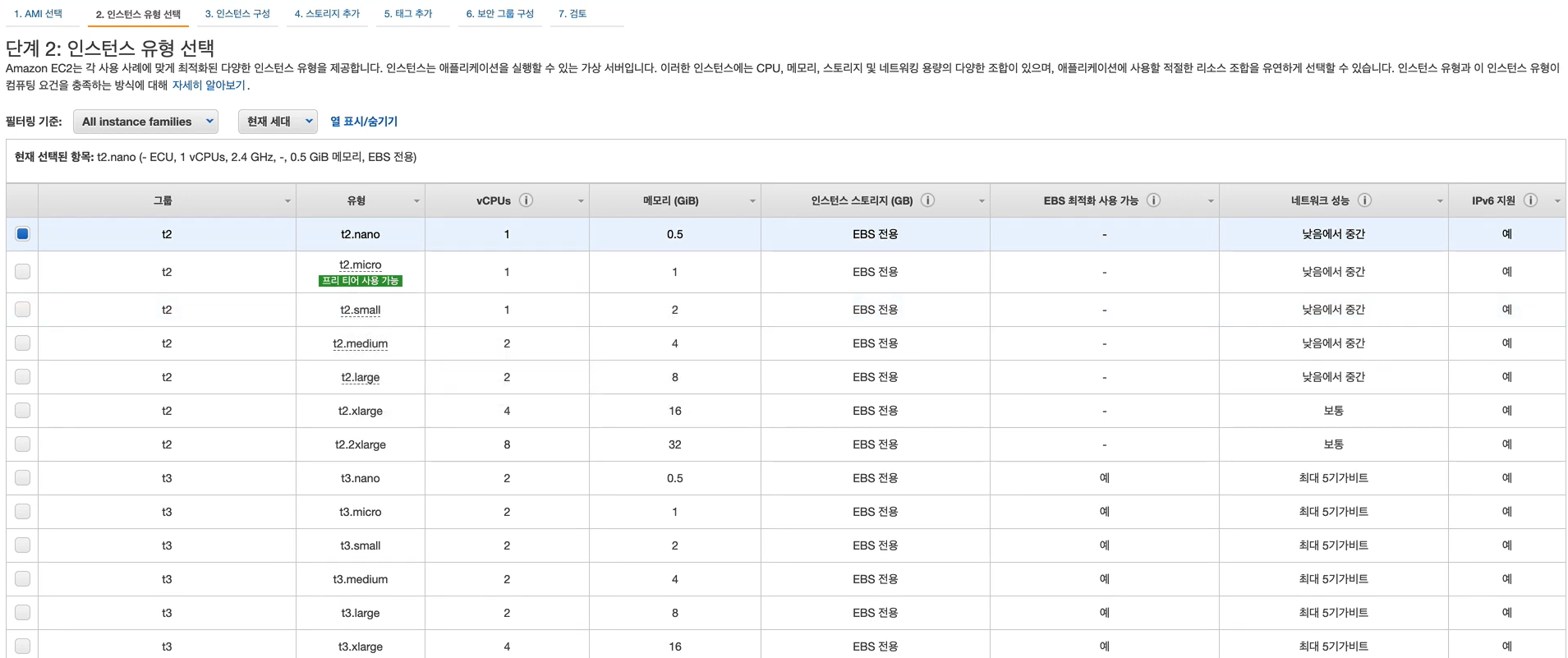This screenshot has width=1568, height=658.
Task: Click 최대 5기가비트 in t3.nano row
Action: (x=1334, y=478)
